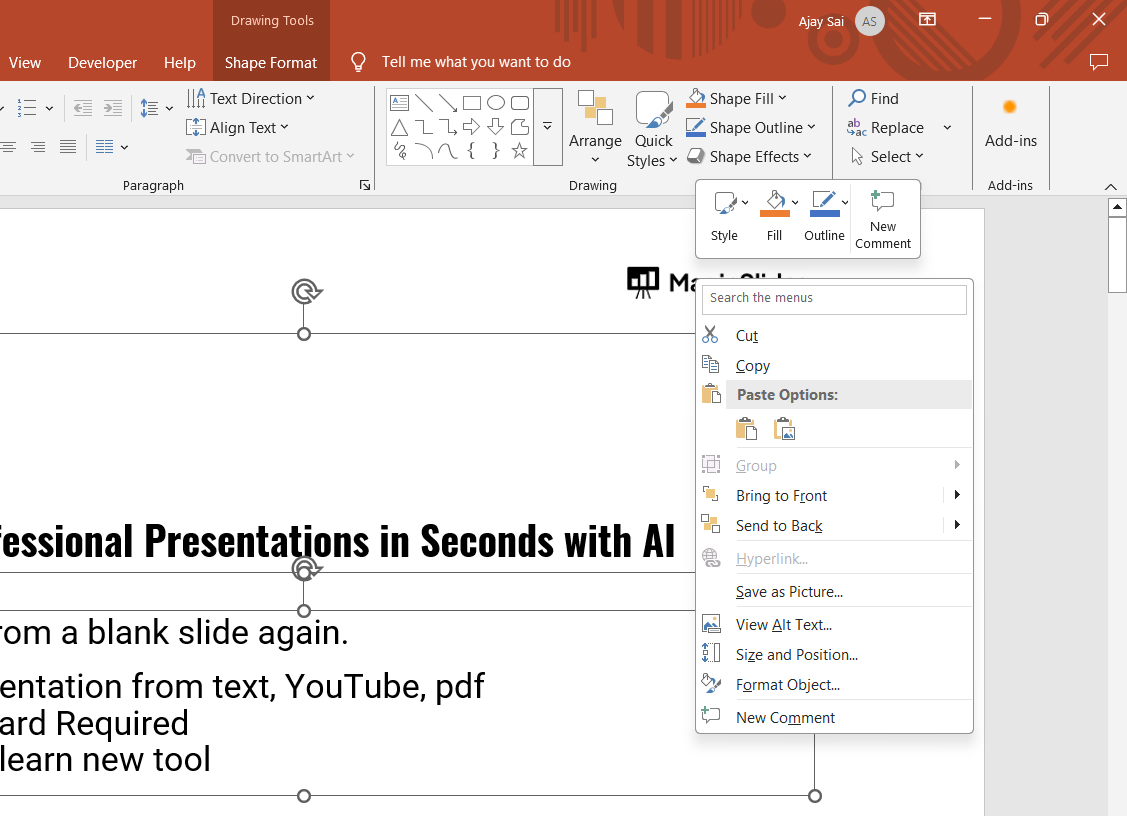The height and width of the screenshot is (816, 1127).
Task: Click Cut in the context menu
Action: [747, 336]
